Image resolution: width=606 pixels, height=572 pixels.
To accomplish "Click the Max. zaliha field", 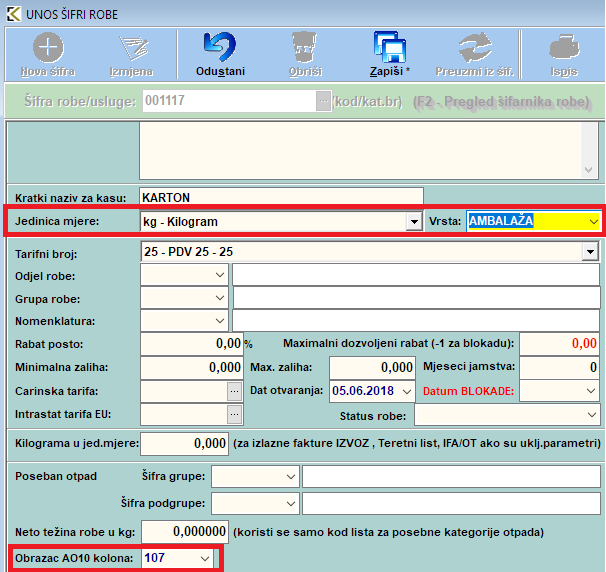I will tap(372, 367).
